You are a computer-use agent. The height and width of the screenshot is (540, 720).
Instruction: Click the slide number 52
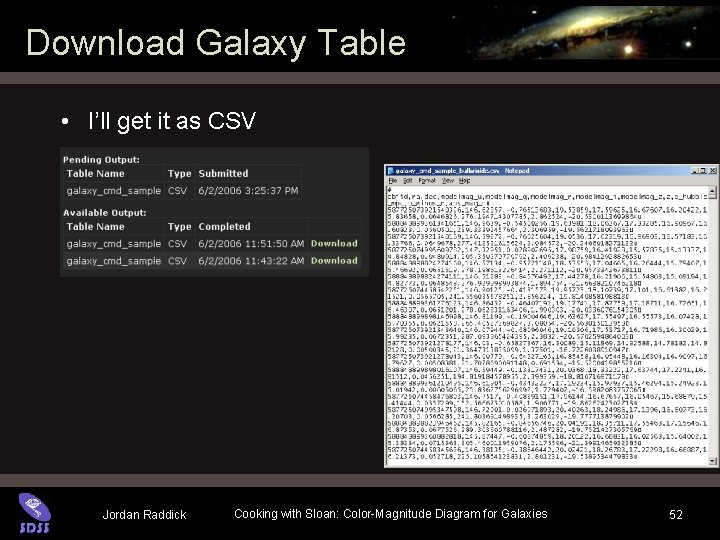pyautogui.click(x=676, y=515)
